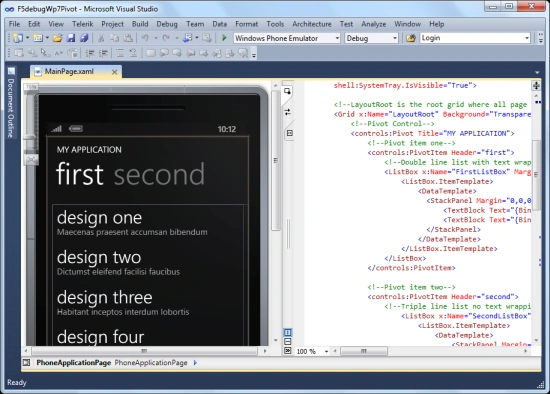
Task: Open the Telerik menu
Action: tap(82, 24)
